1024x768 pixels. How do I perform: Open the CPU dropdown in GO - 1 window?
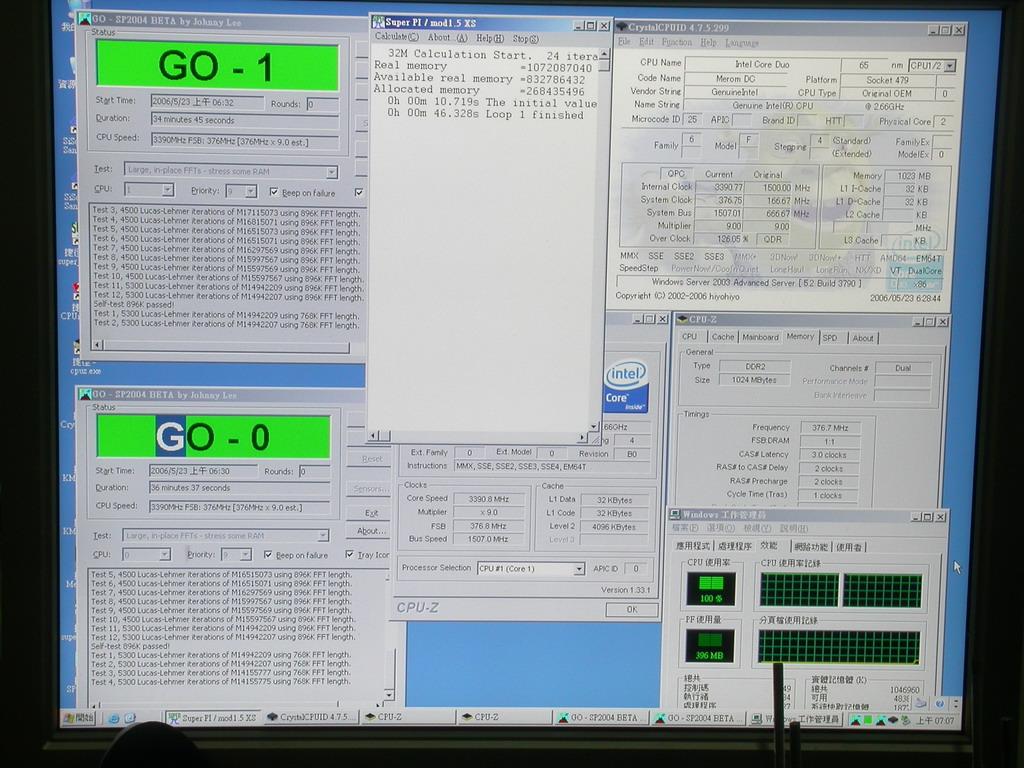coord(168,190)
